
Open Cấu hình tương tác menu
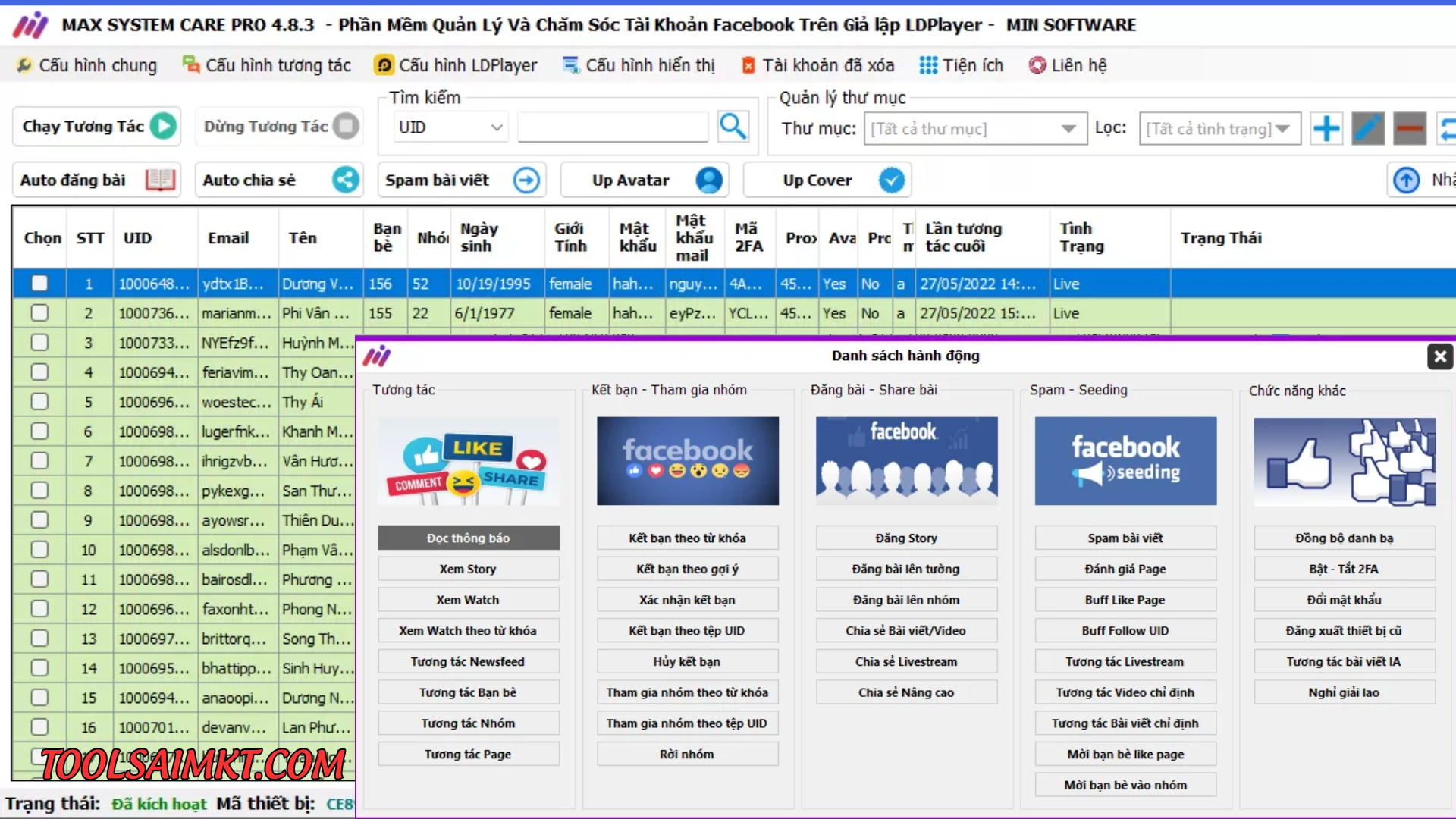[x=267, y=65]
